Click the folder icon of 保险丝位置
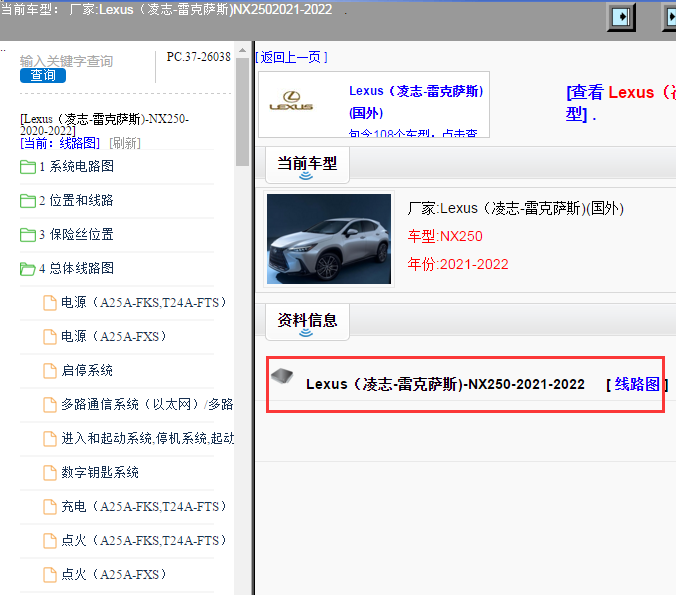 pos(28,235)
